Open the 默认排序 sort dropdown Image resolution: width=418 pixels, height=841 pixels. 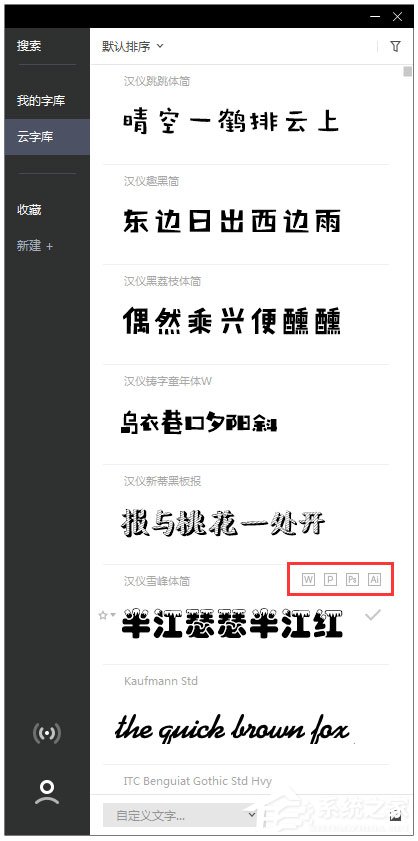pyautogui.click(x=132, y=46)
